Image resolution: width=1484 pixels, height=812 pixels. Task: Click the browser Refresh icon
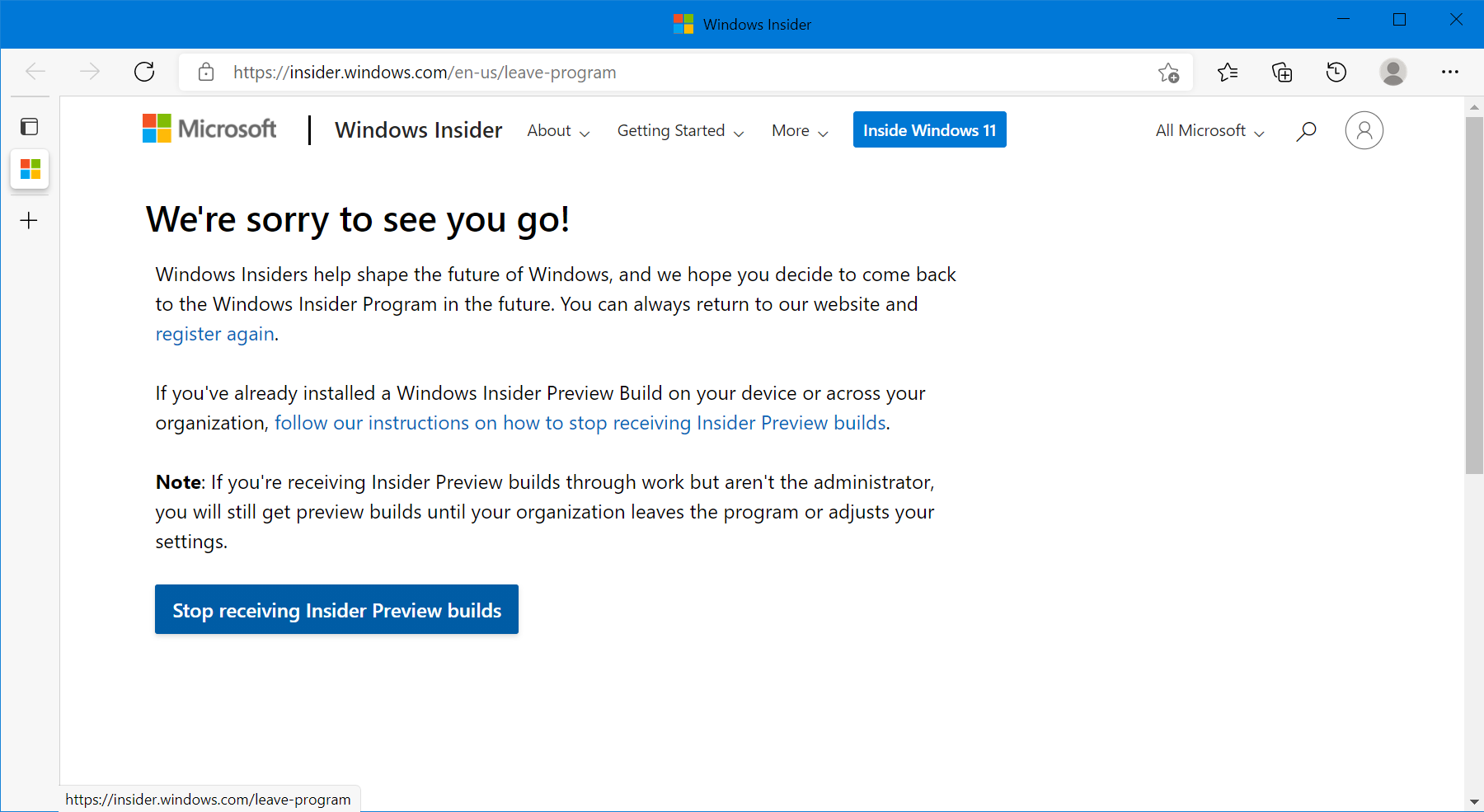[144, 72]
